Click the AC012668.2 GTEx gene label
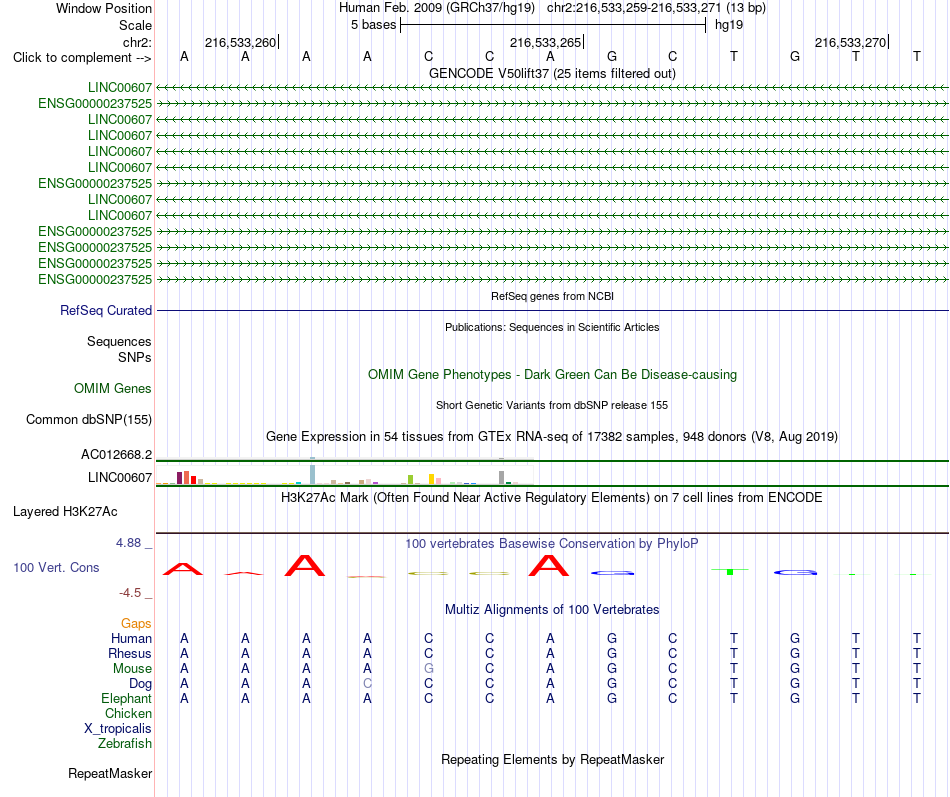Image resolution: width=950 pixels, height=797 pixels. point(116,455)
